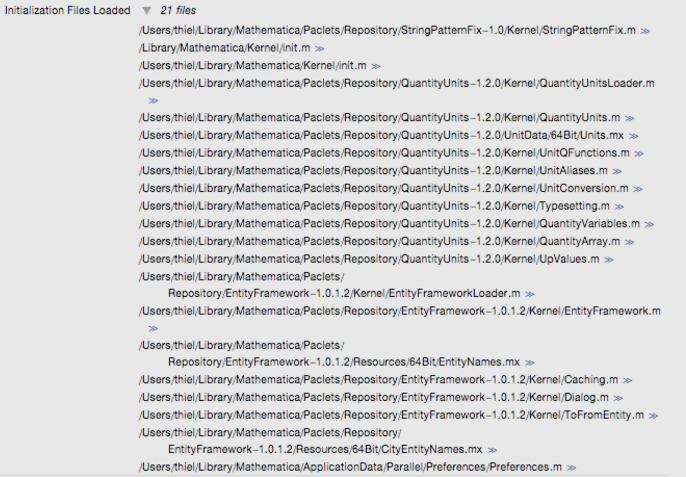Select the Parallel/Preferences/Preferences.m path

point(350,467)
